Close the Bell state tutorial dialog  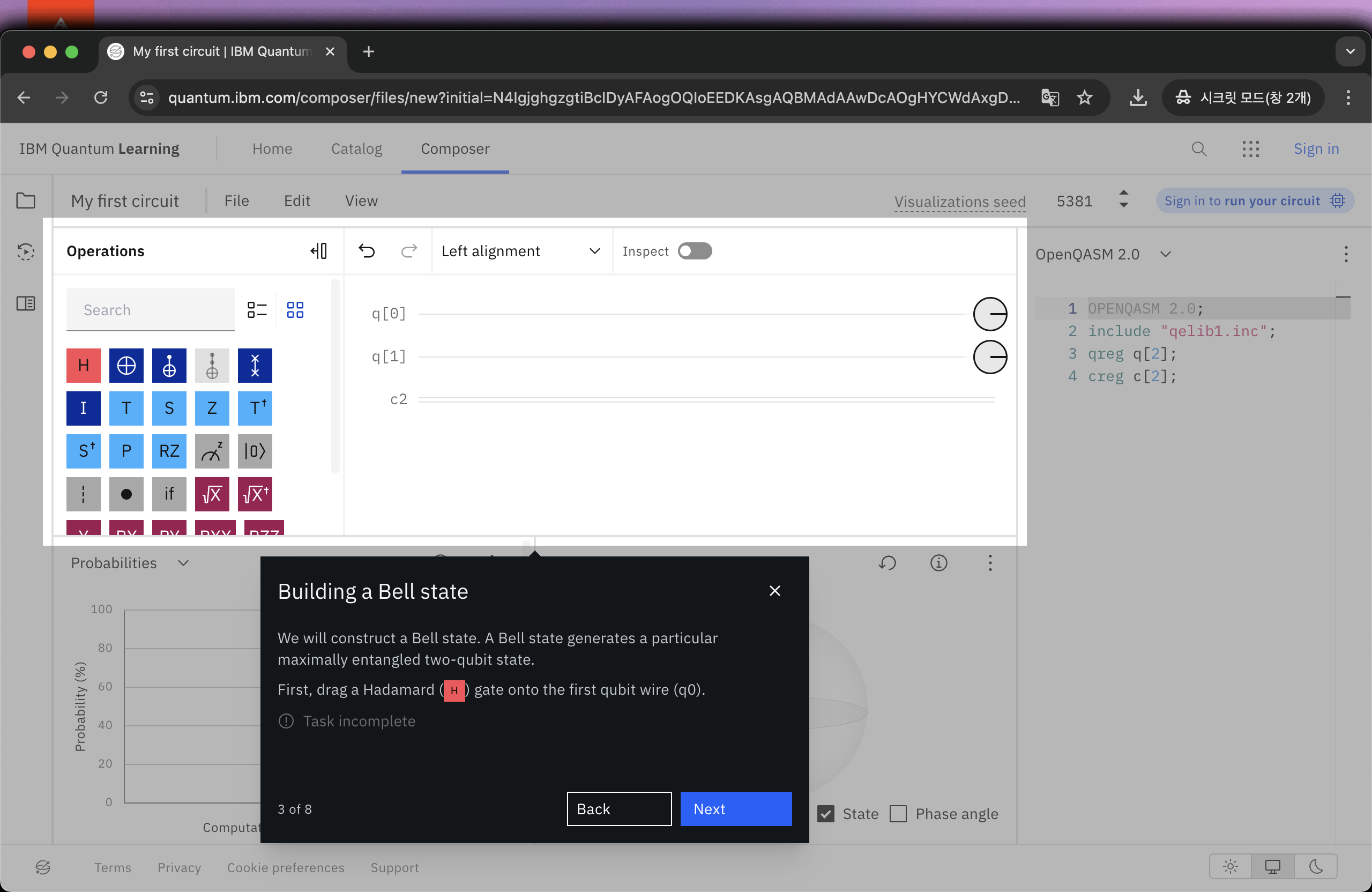775,591
